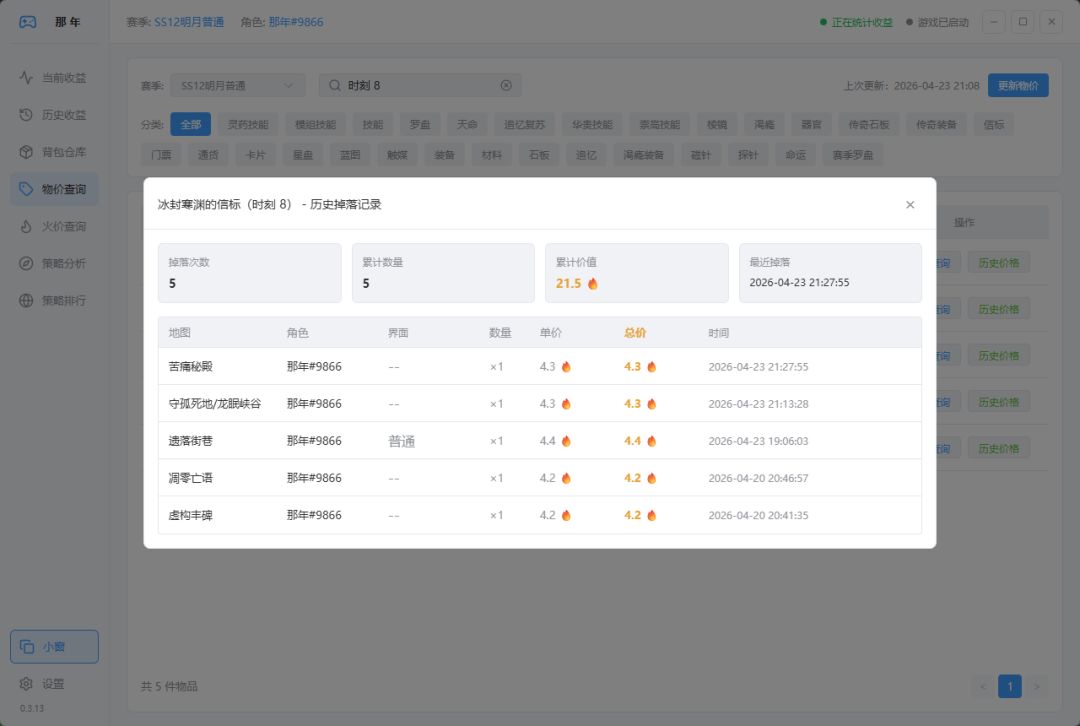
Task: Filter by 灵药技能 category
Action: (x=247, y=125)
